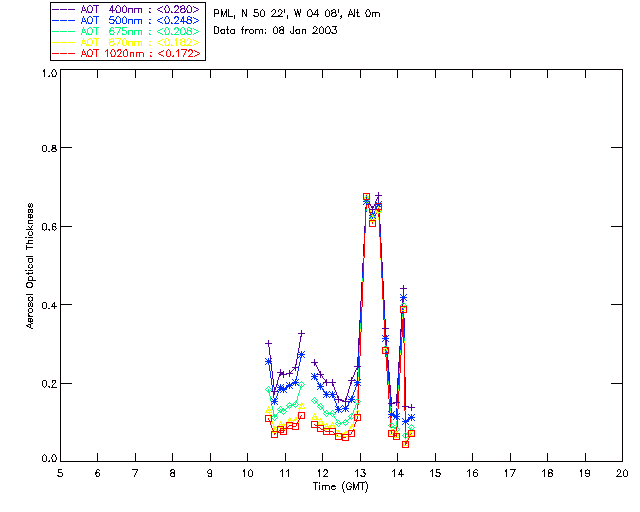Click the purple plus marker atop the 14.2 spike

point(403,289)
